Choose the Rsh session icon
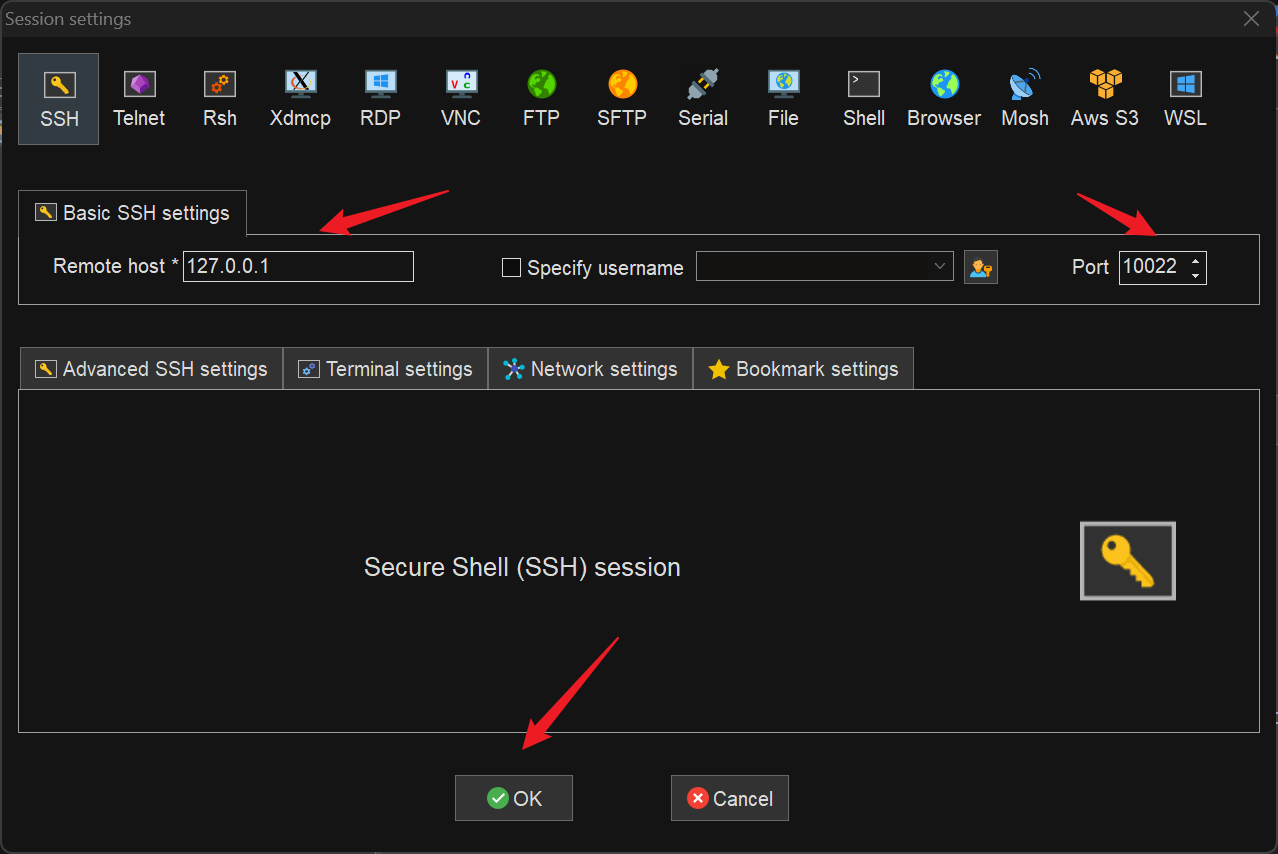 [220, 99]
